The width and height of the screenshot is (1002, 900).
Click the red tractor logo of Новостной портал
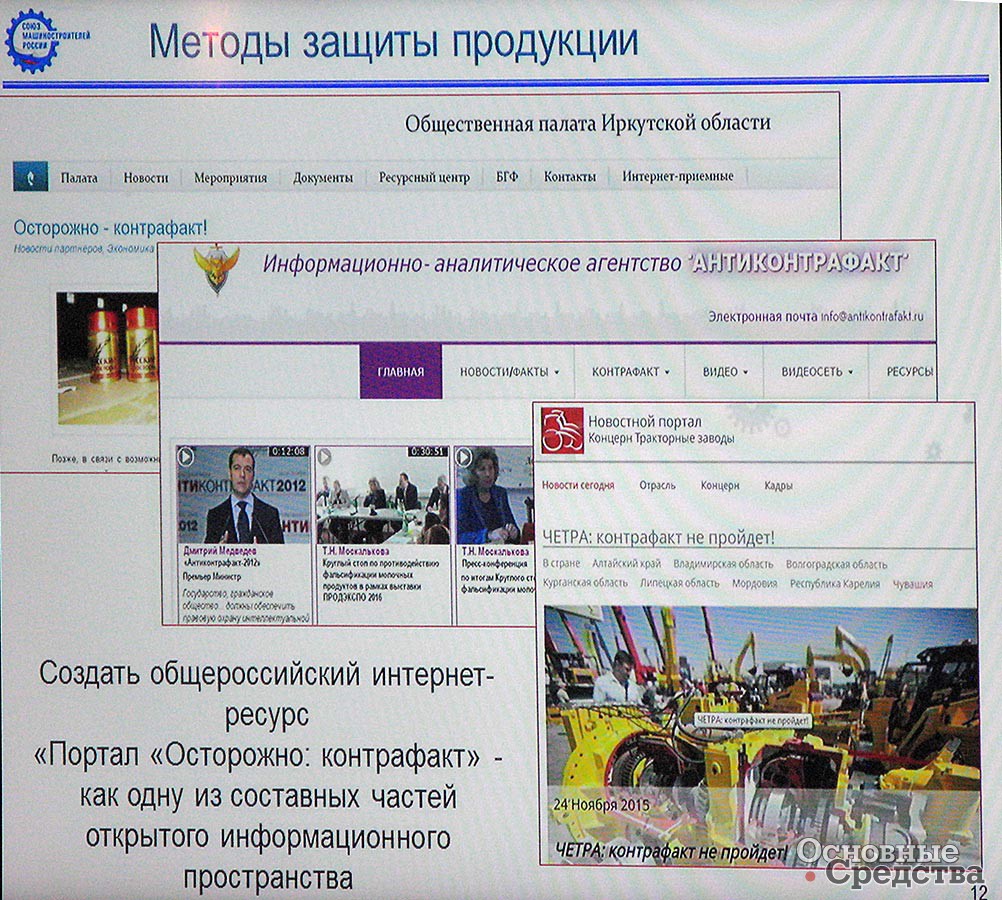click(562, 430)
